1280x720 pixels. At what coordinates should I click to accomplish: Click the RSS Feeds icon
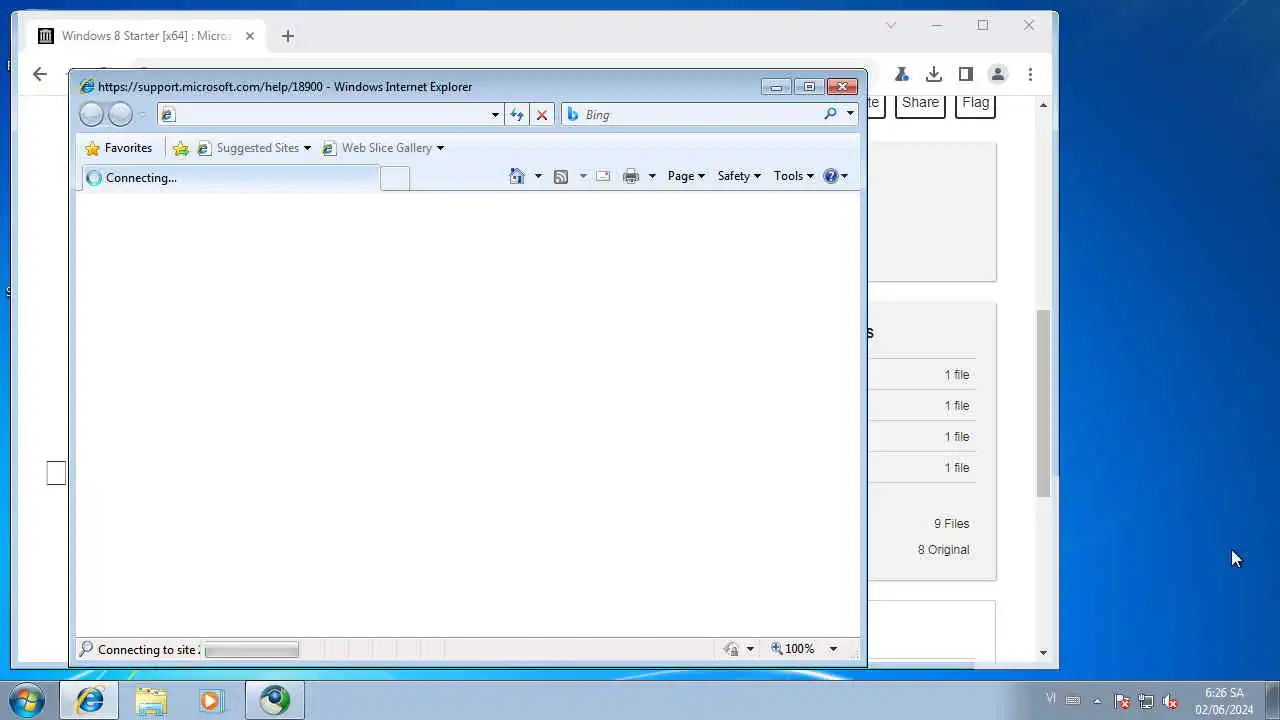point(561,176)
